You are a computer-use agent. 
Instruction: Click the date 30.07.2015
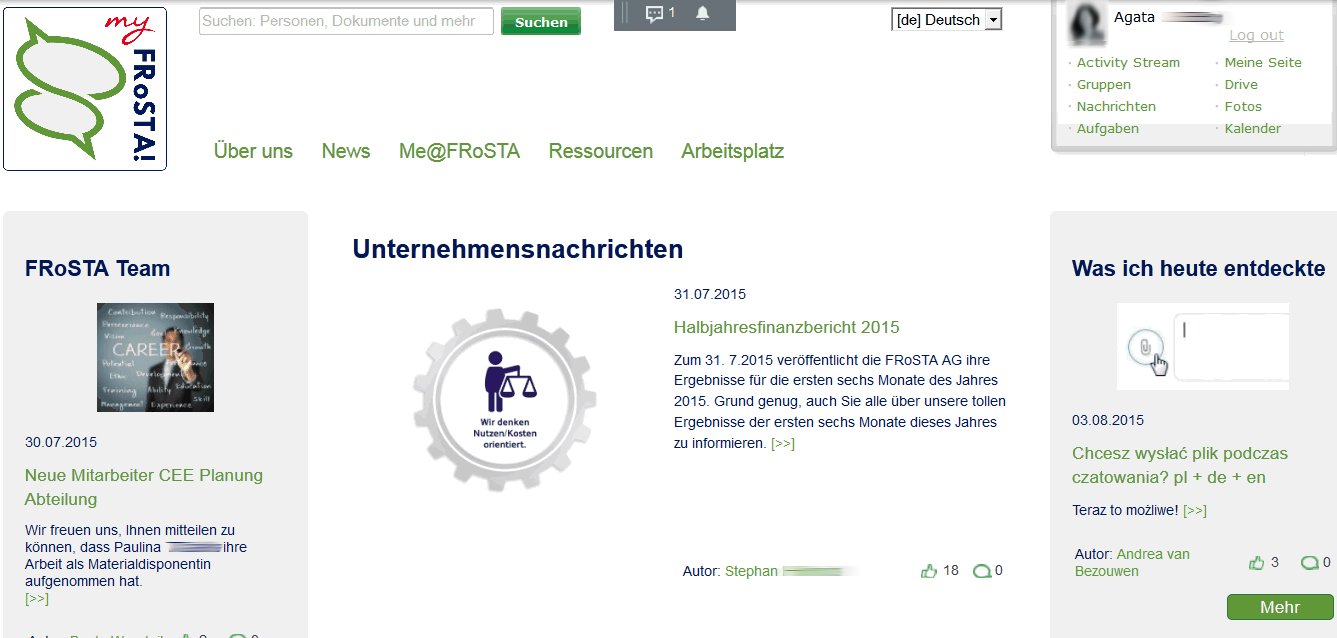(61, 442)
